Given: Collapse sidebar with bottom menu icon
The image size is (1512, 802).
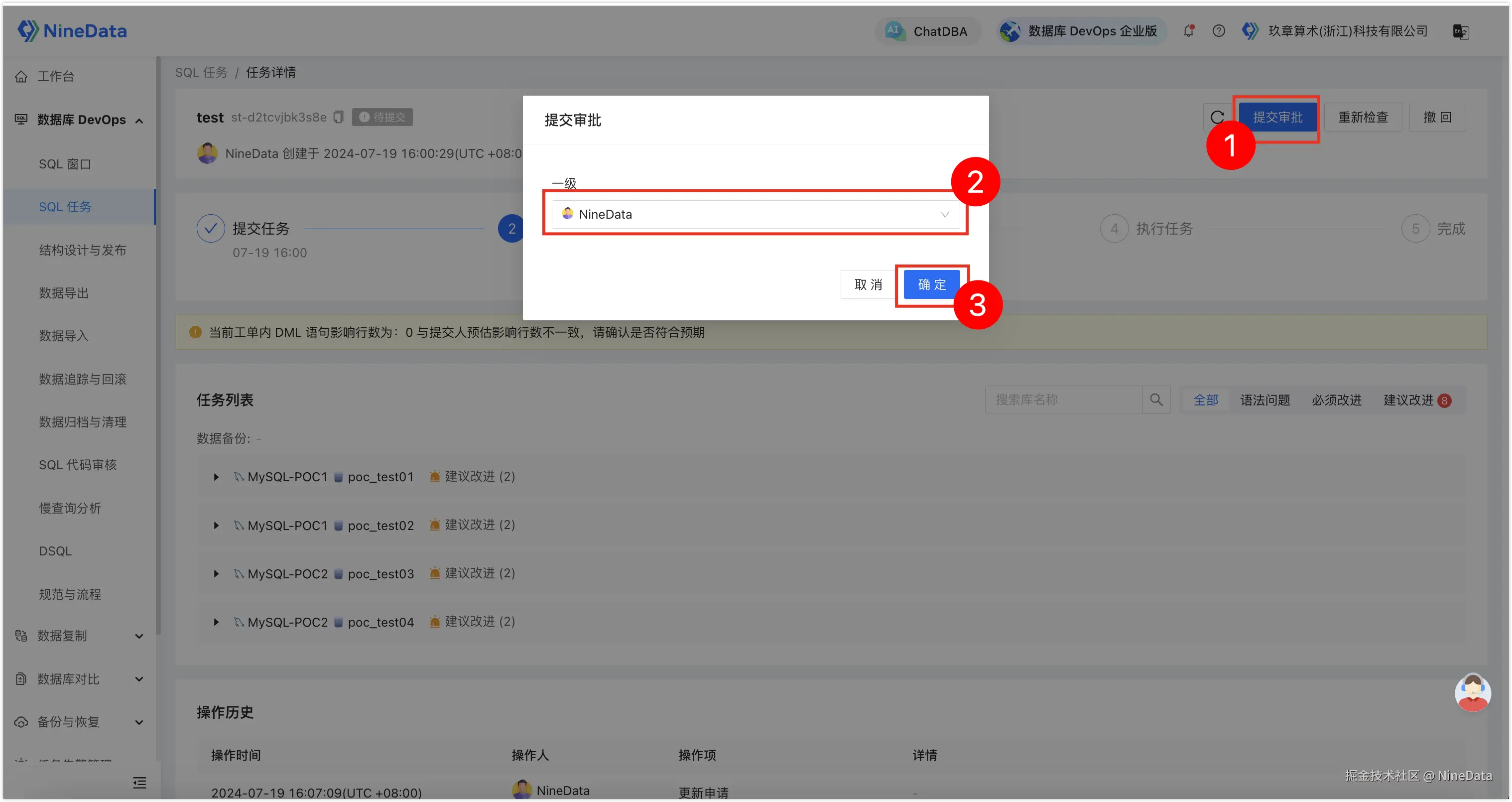Looking at the screenshot, I should 139,783.
